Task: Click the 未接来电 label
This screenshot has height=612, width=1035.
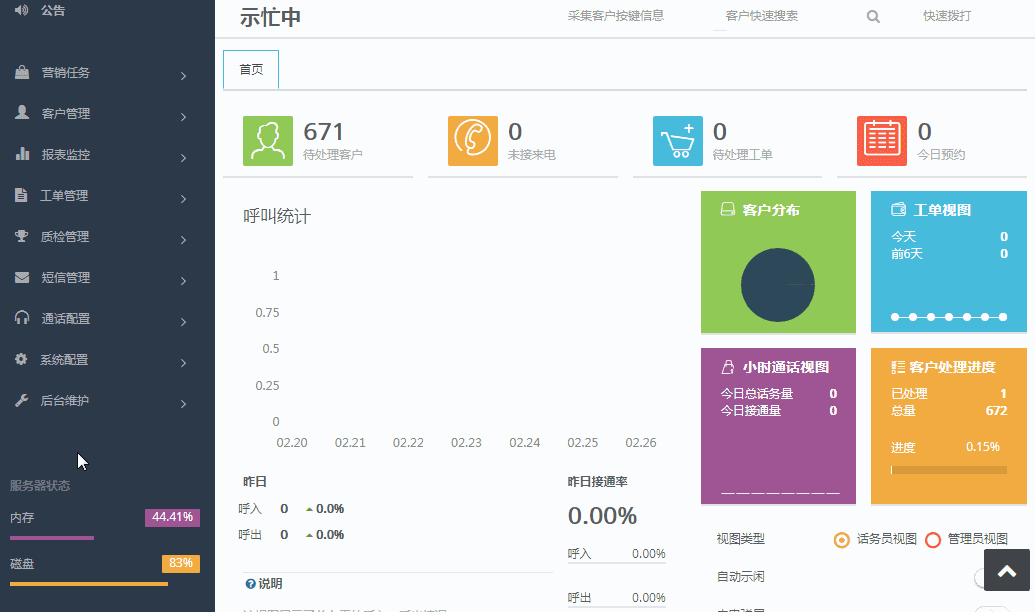Action: coord(531,154)
